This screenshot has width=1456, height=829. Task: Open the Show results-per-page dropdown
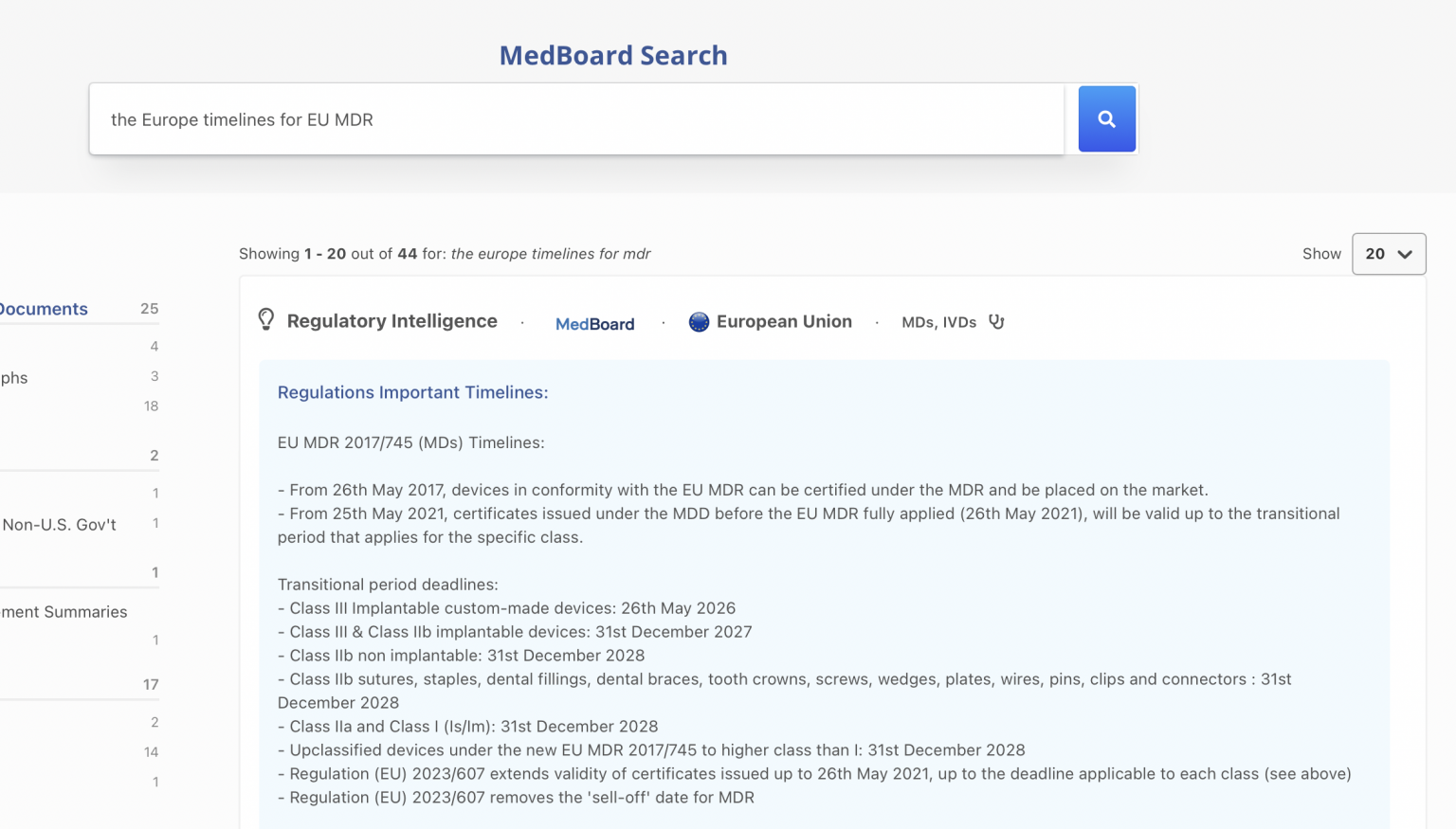pyautogui.click(x=1388, y=254)
